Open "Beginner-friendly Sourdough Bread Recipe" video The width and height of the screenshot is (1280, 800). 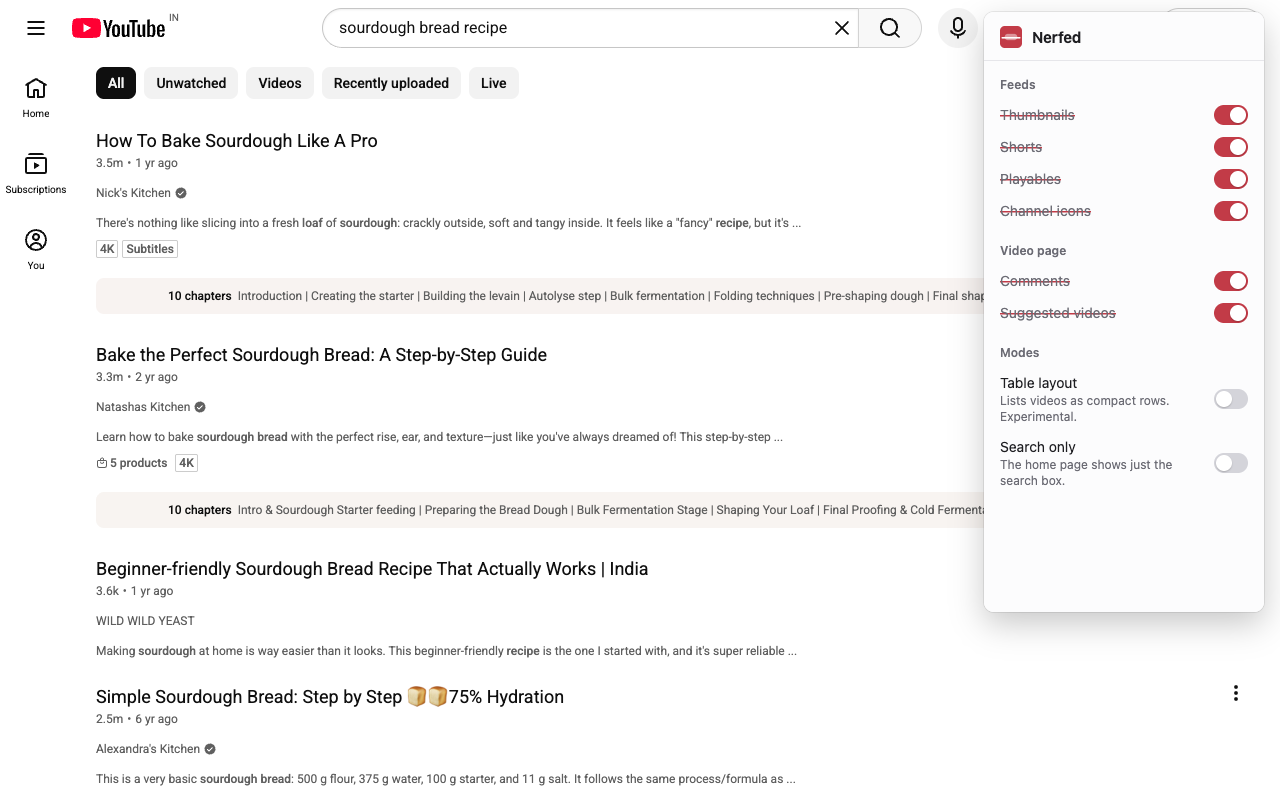[x=372, y=569]
